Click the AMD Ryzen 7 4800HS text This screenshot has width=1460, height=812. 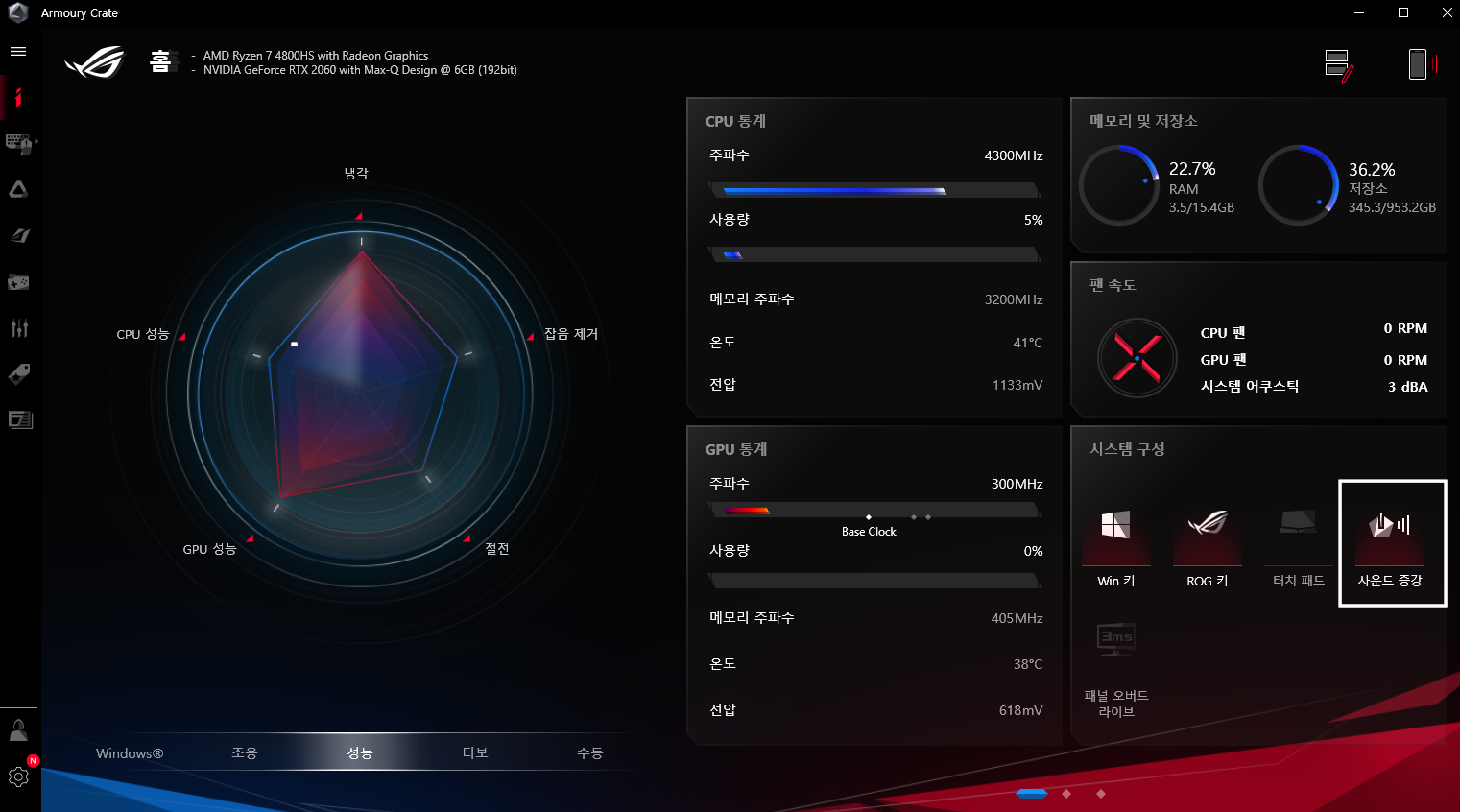pos(316,56)
